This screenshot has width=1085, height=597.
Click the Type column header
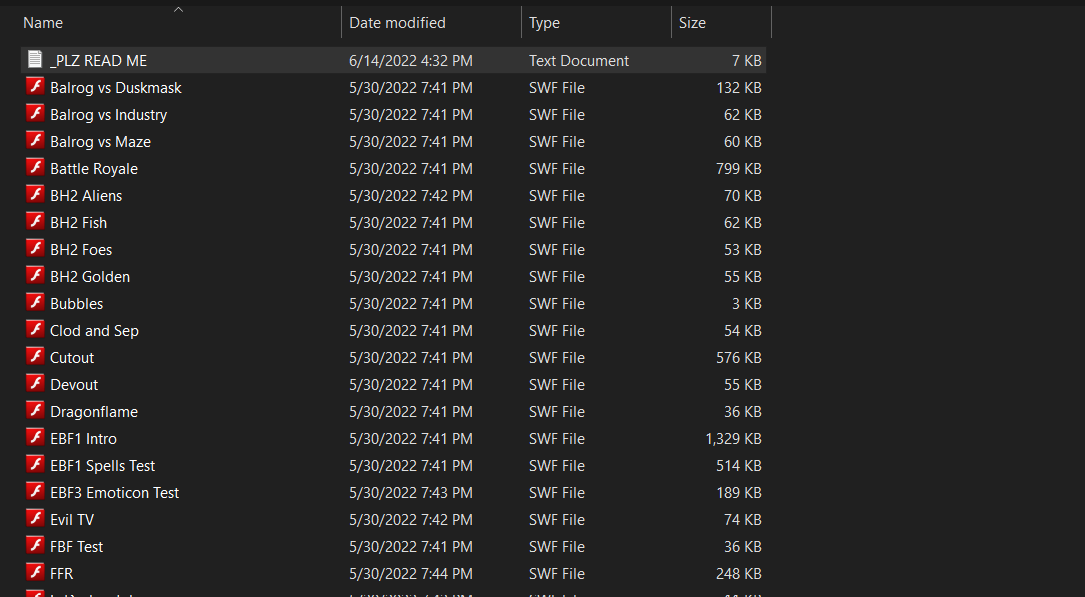pyautogui.click(x=545, y=23)
